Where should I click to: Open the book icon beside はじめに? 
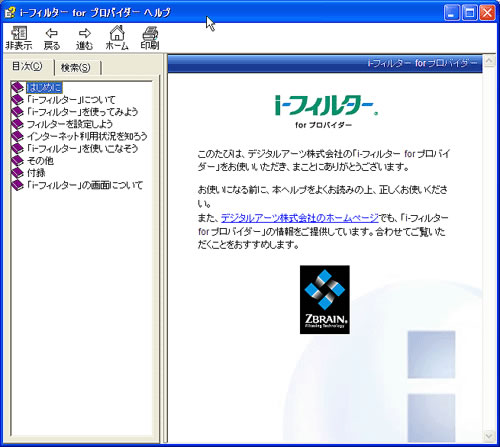[x=17, y=87]
